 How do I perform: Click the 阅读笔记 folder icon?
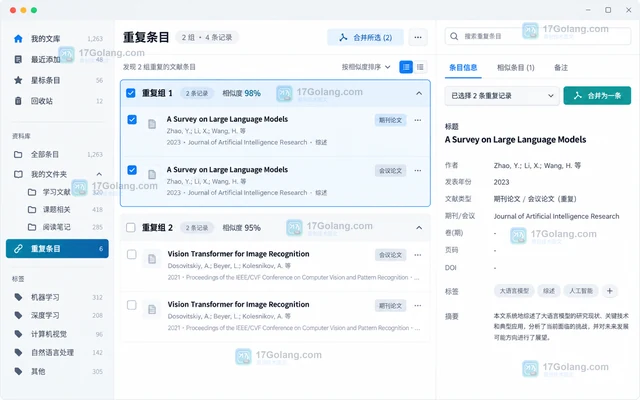(32, 227)
